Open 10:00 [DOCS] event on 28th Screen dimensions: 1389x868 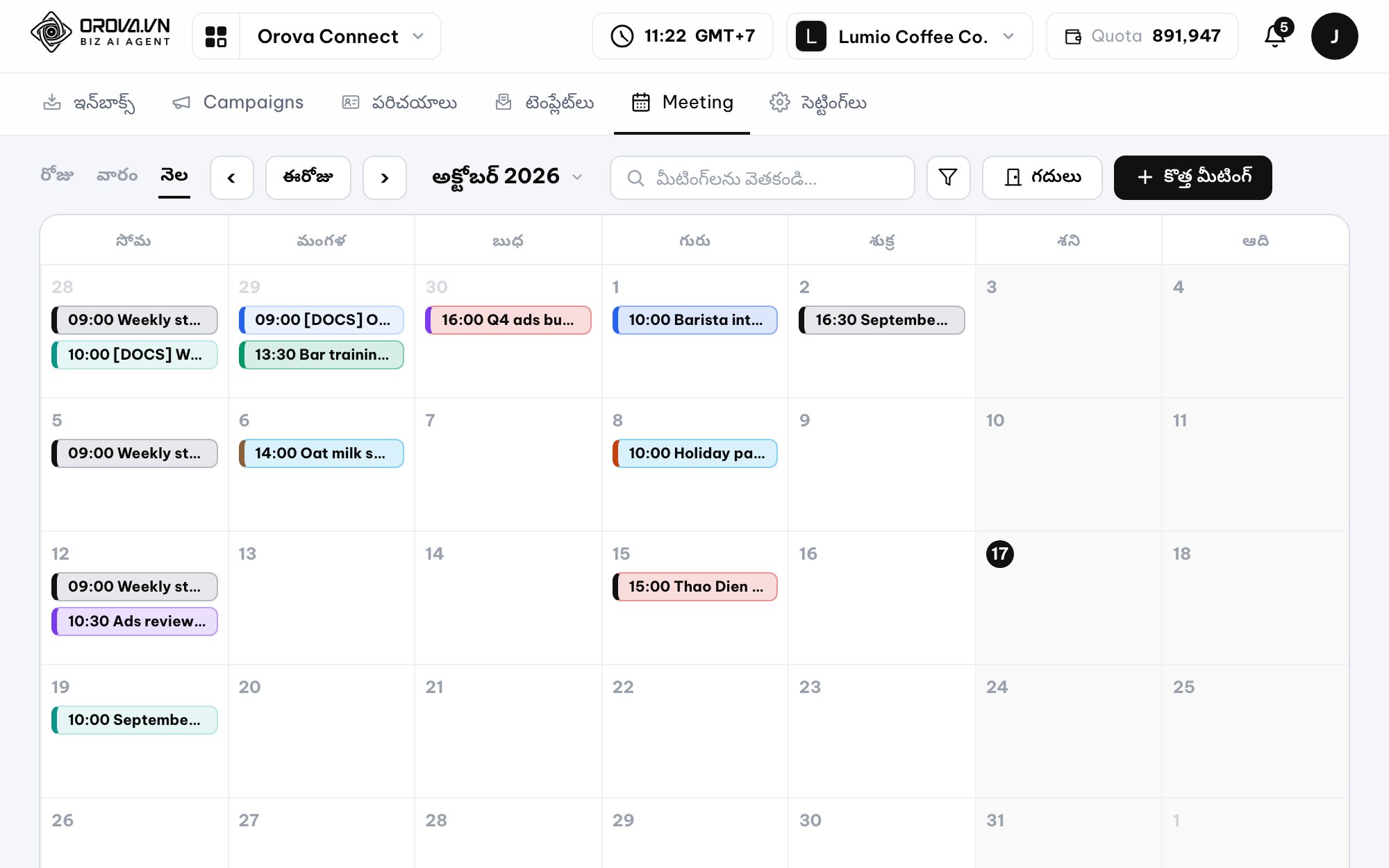[135, 355]
